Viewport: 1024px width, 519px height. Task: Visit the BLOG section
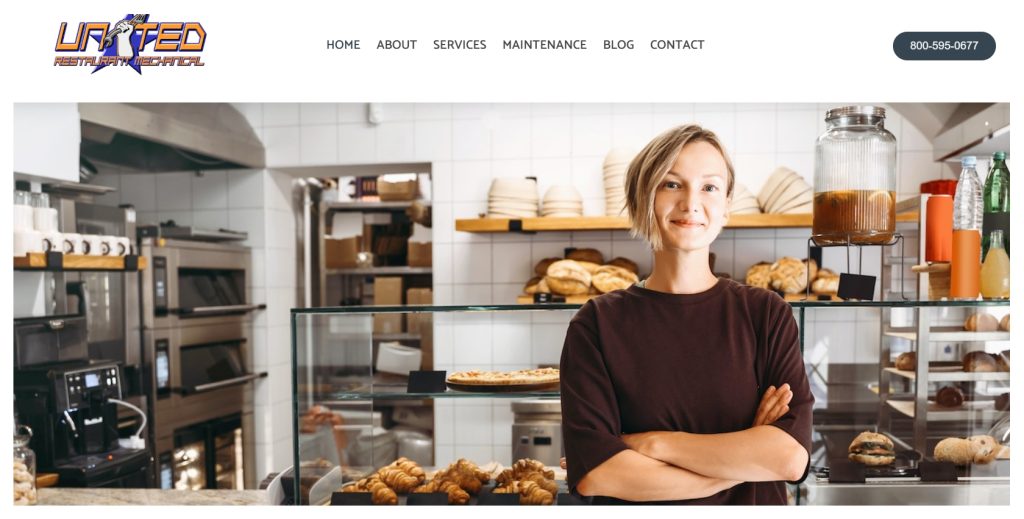(618, 45)
